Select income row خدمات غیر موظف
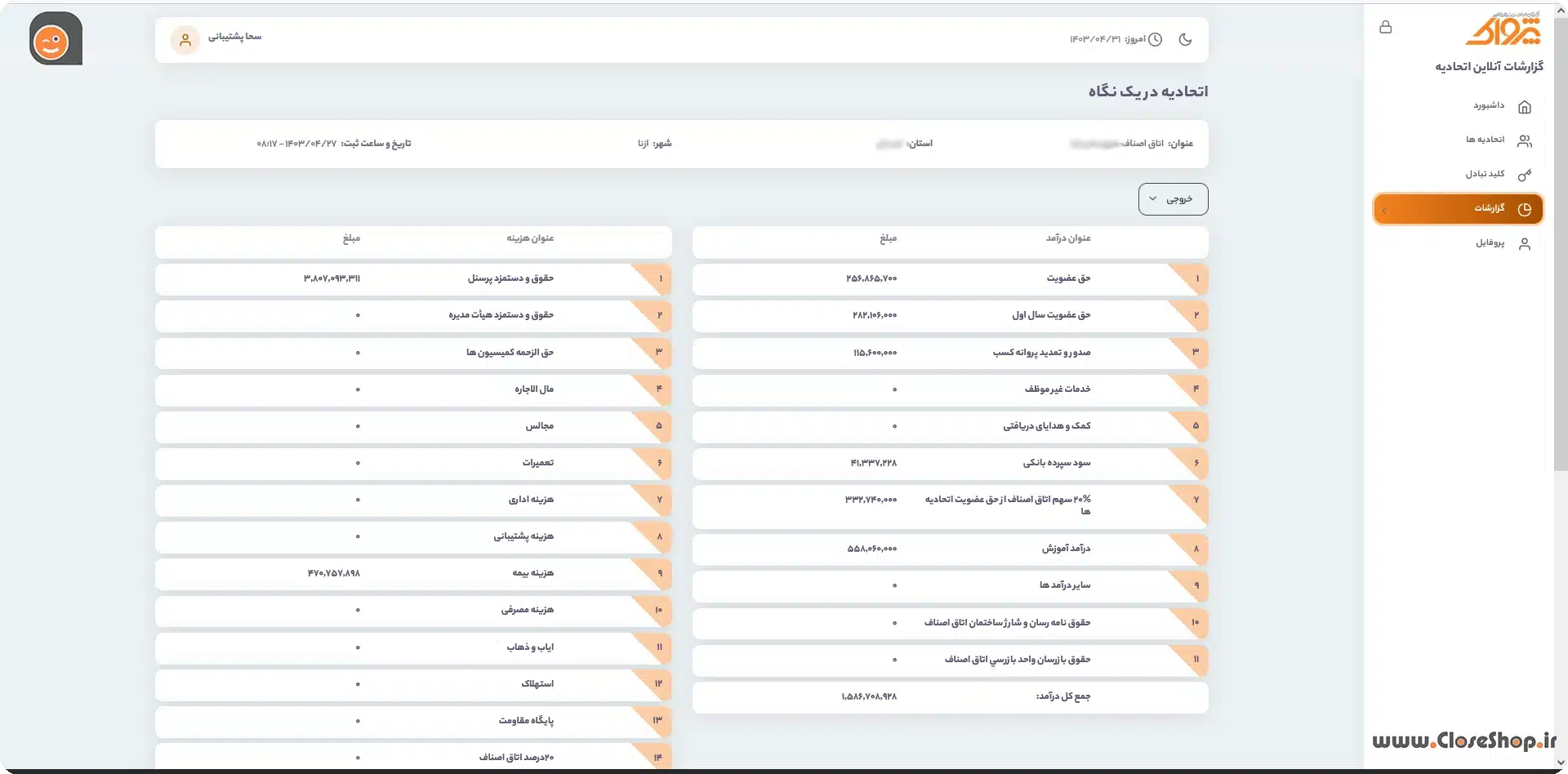 tap(950, 390)
